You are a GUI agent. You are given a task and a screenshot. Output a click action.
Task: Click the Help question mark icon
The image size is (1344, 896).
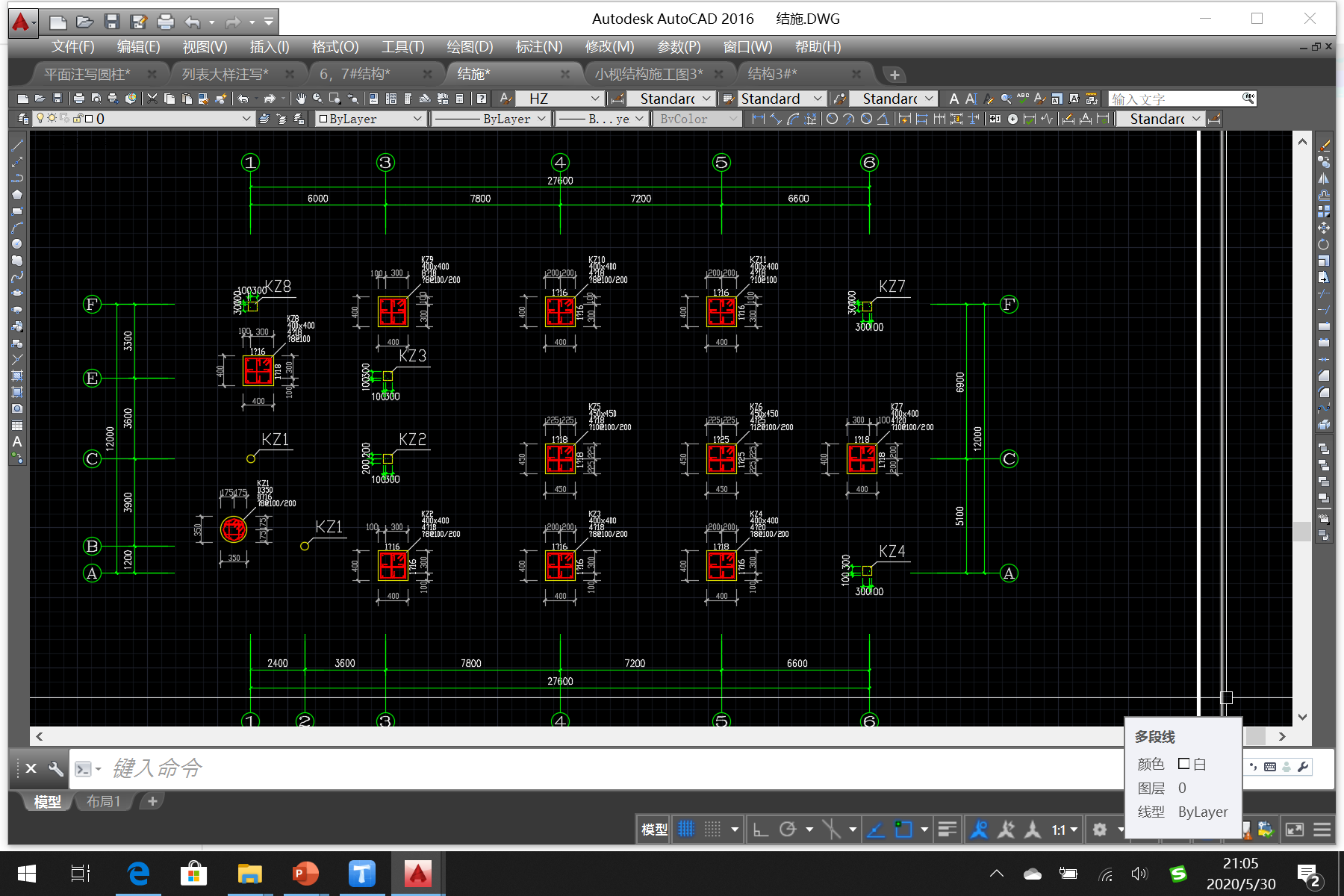pyautogui.click(x=482, y=99)
